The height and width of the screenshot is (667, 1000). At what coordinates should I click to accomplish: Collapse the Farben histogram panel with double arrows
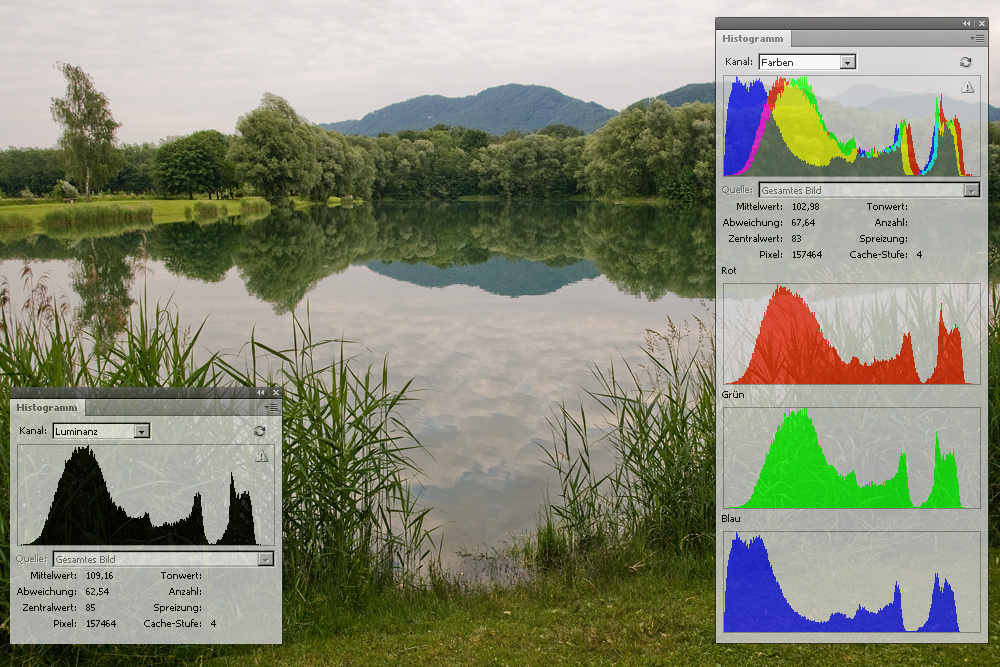click(967, 24)
